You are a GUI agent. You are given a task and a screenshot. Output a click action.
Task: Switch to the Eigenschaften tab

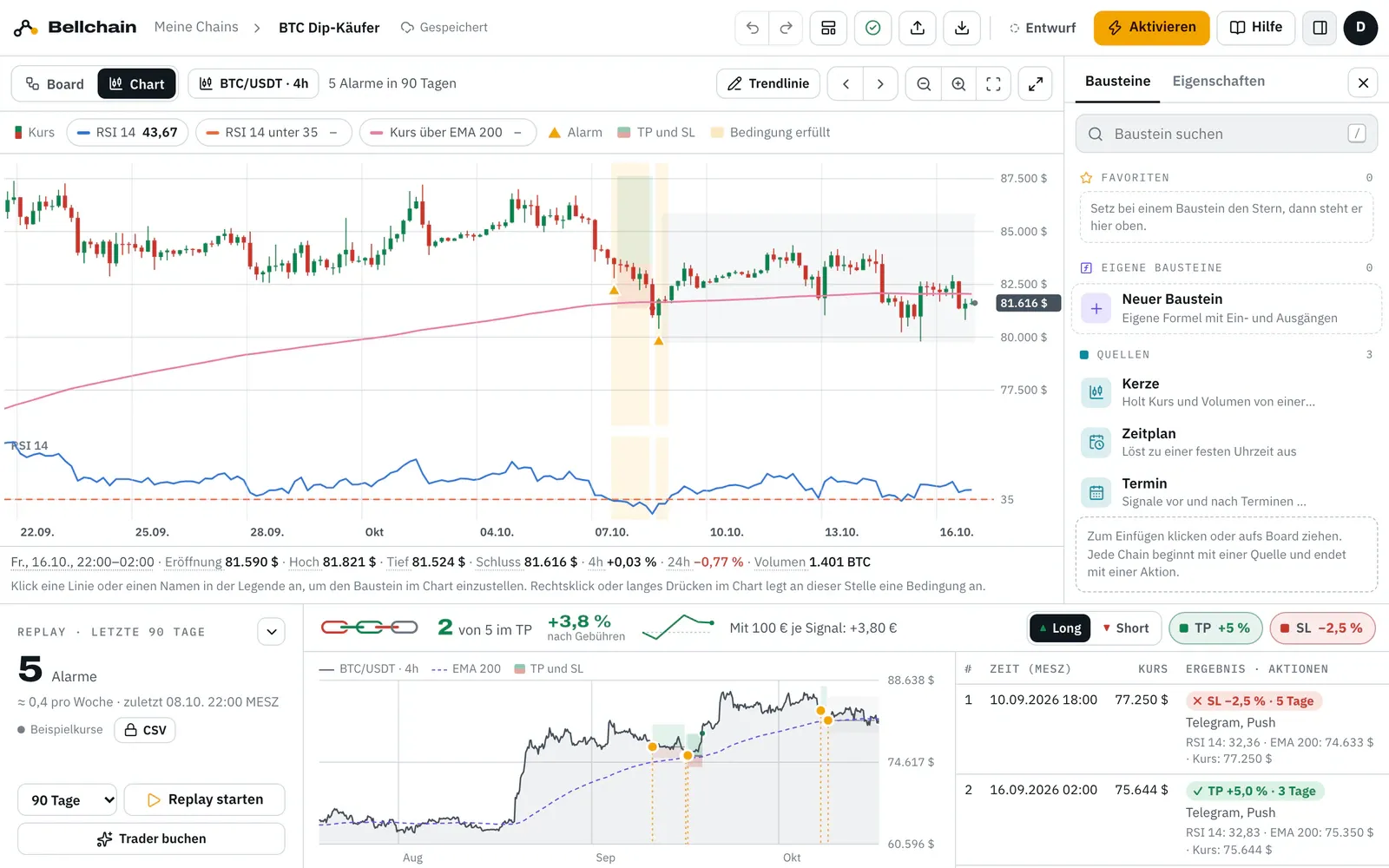(1218, 82)
